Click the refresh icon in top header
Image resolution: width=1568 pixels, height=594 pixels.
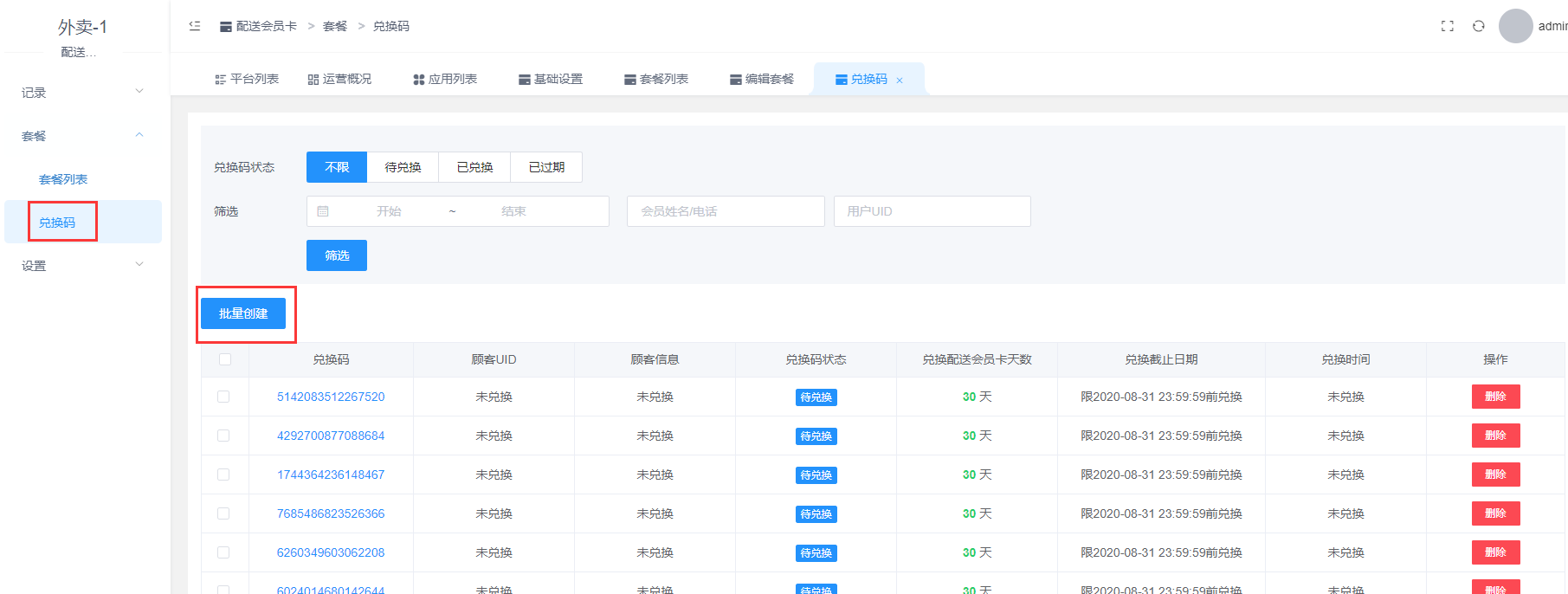(x=1479, y=26)
